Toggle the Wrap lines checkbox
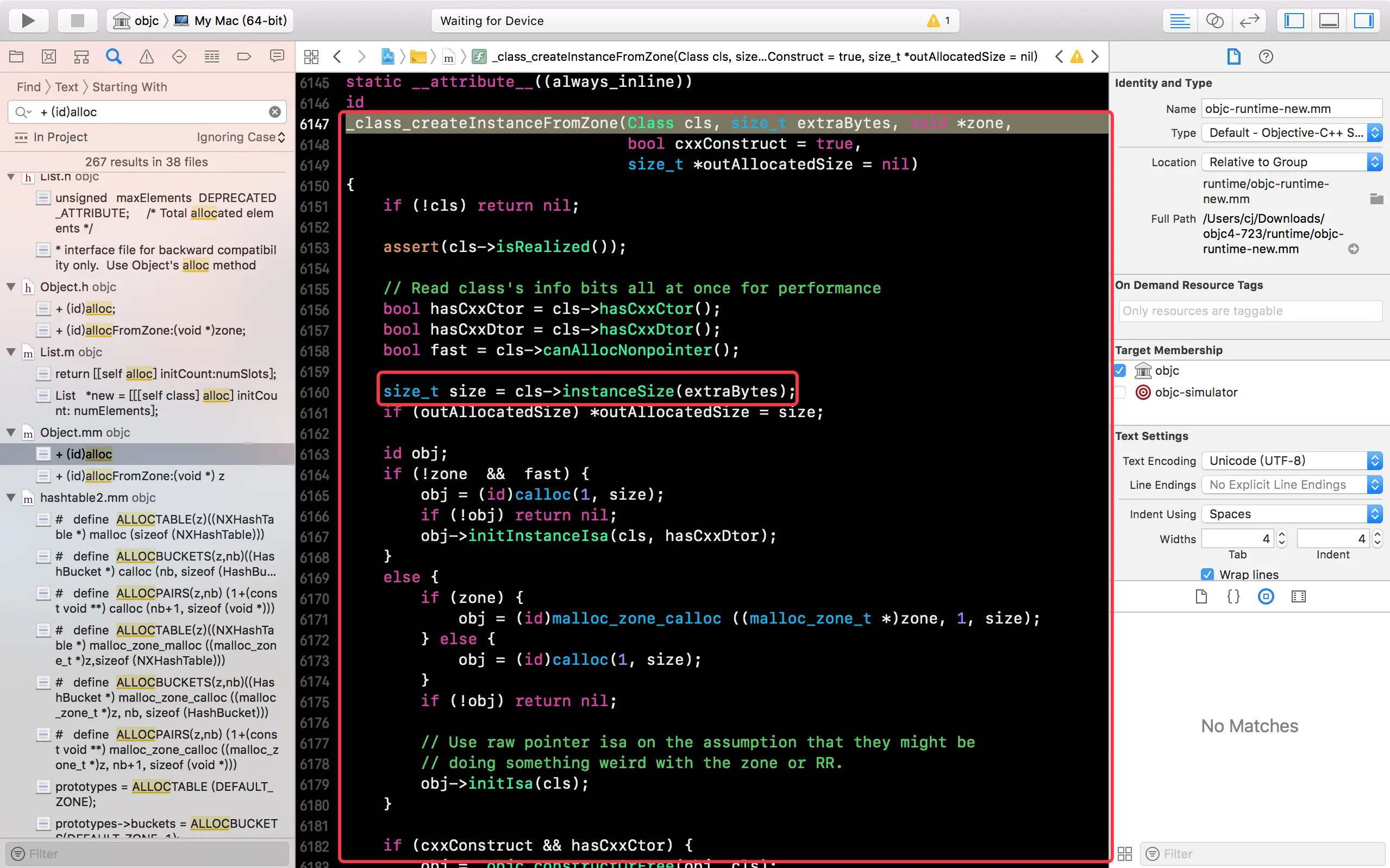The height and width of the screenshot is (868, 1390). (1207, 574)
